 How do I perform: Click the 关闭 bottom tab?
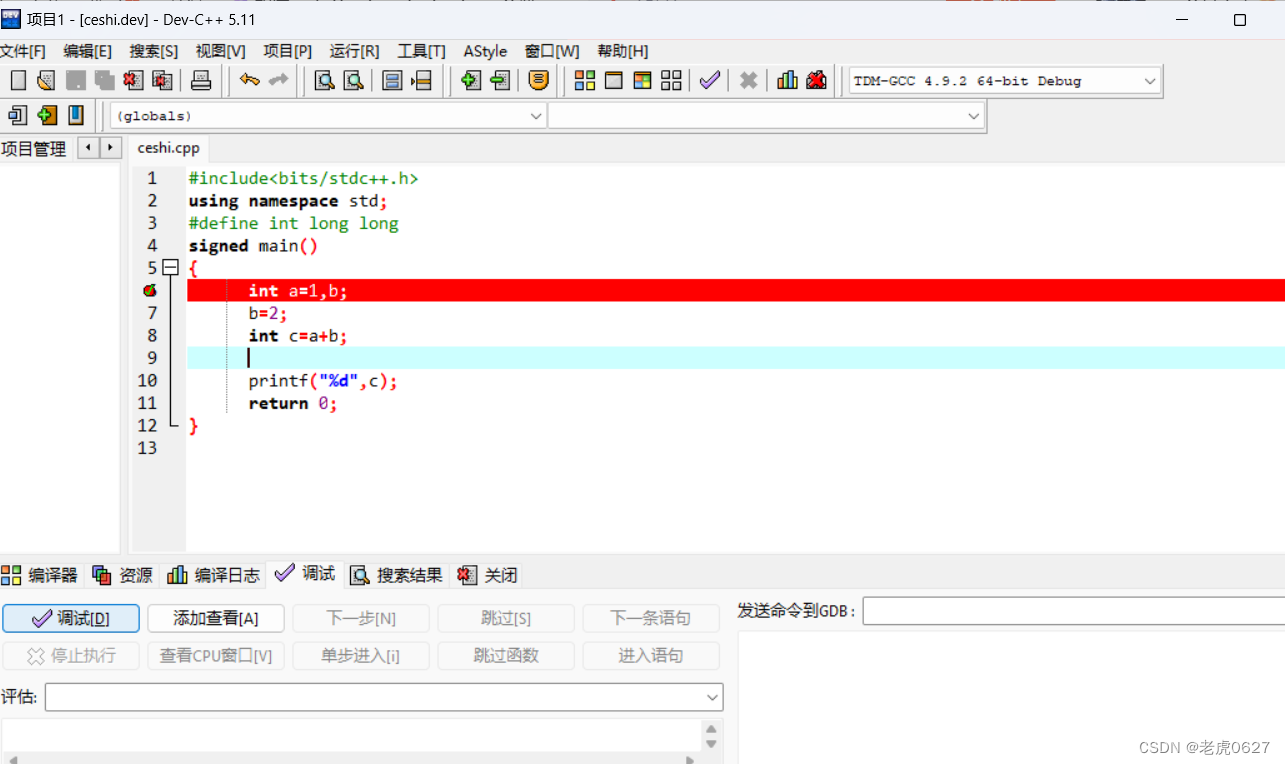click(487, 575)
